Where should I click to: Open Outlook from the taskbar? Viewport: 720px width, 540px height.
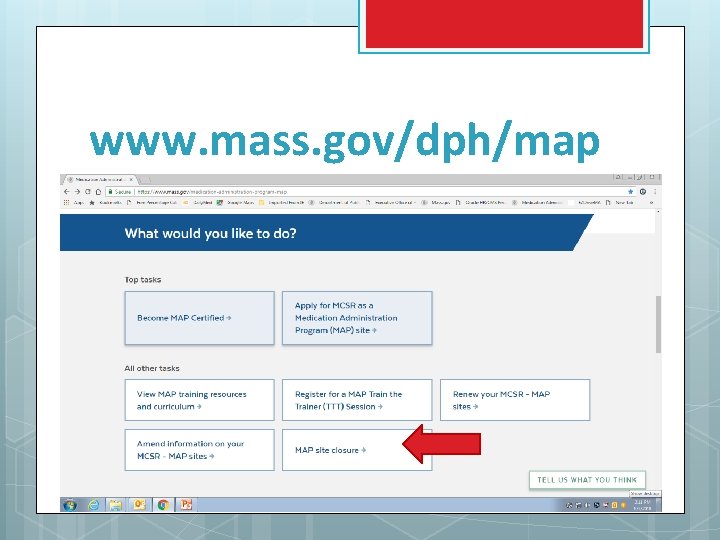pos(139,505)
